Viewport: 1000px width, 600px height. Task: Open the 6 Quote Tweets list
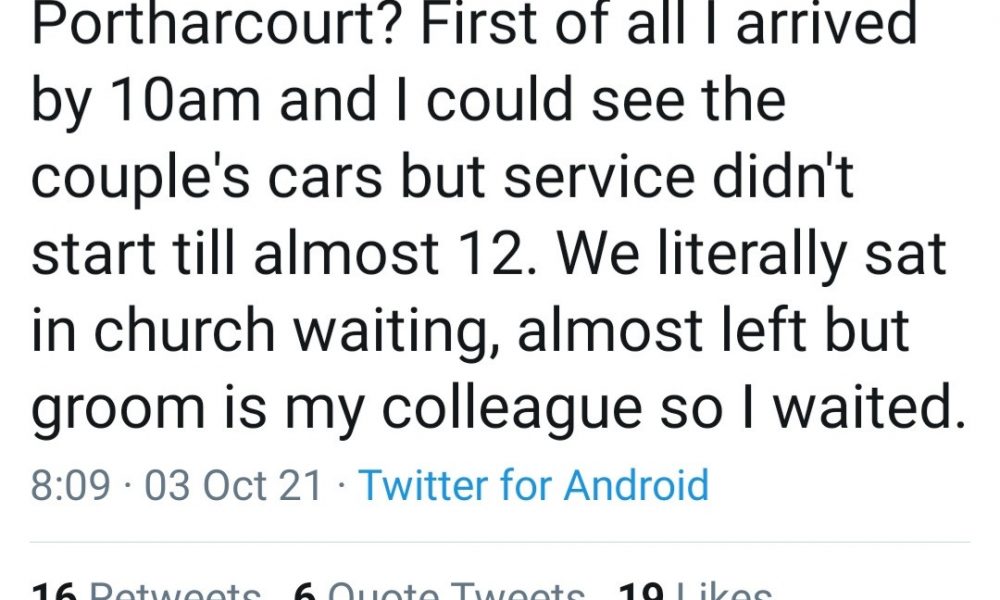click(440, 592)
